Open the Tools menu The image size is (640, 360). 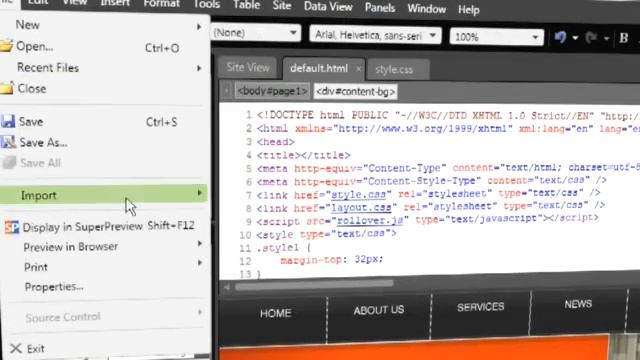coord(207,4)
